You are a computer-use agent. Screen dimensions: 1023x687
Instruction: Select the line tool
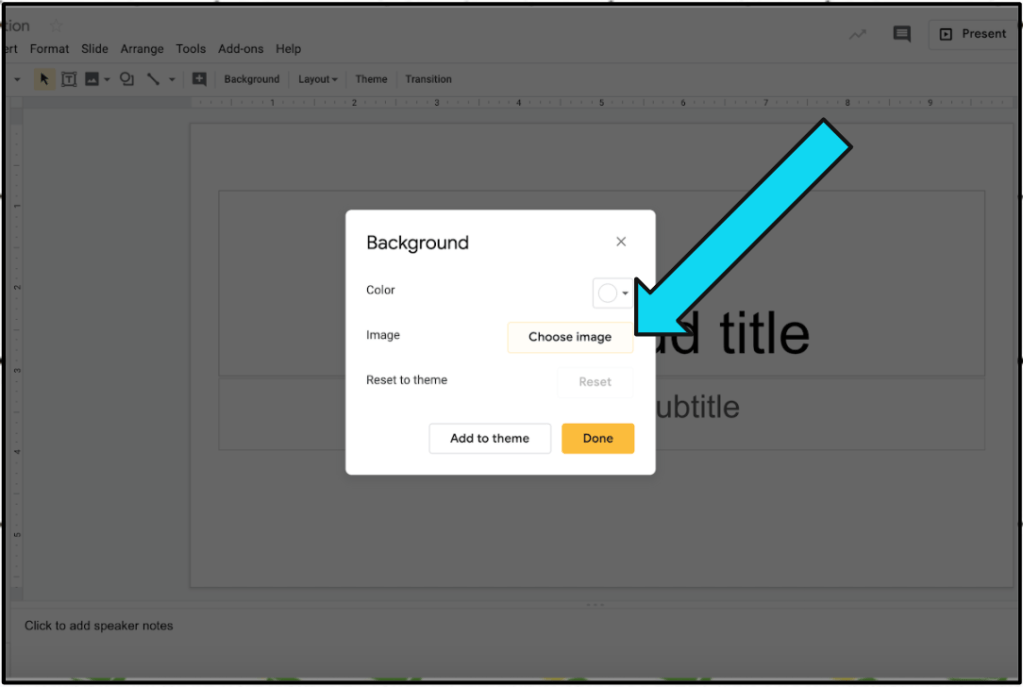click(153, 79)
